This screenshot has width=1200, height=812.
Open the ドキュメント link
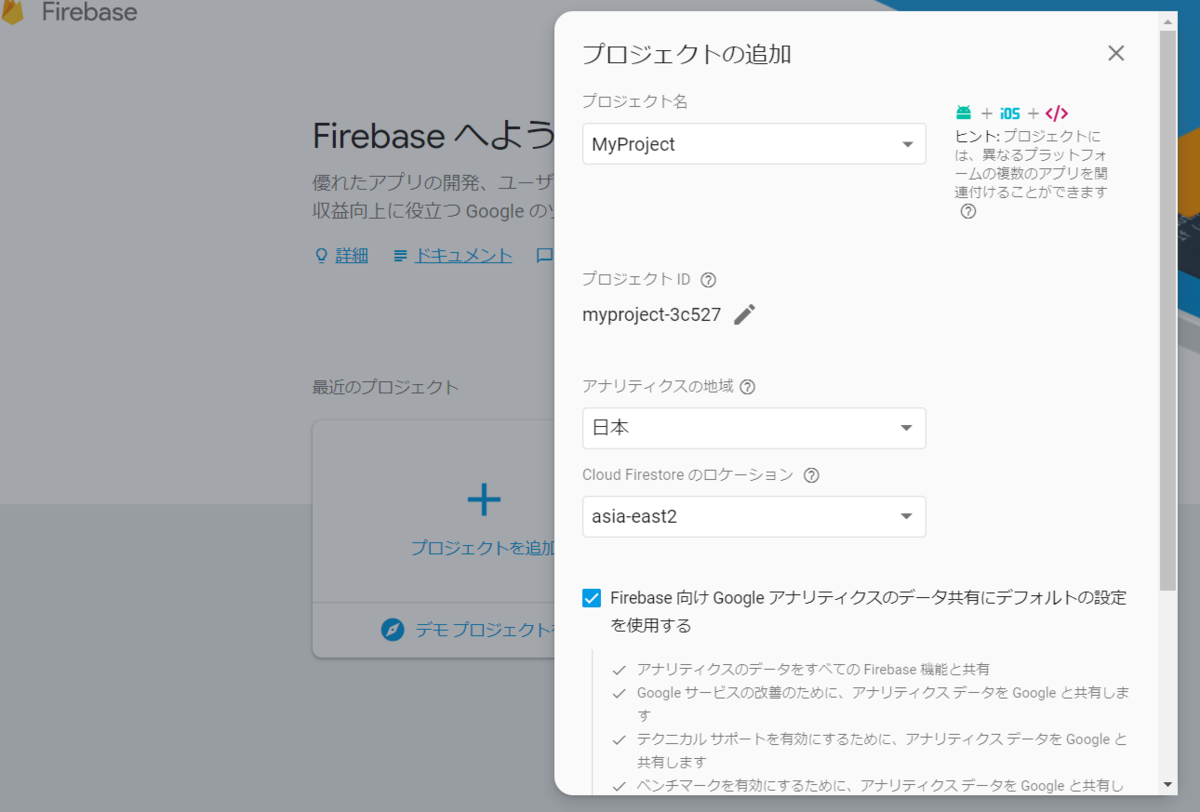coord(463,256)
